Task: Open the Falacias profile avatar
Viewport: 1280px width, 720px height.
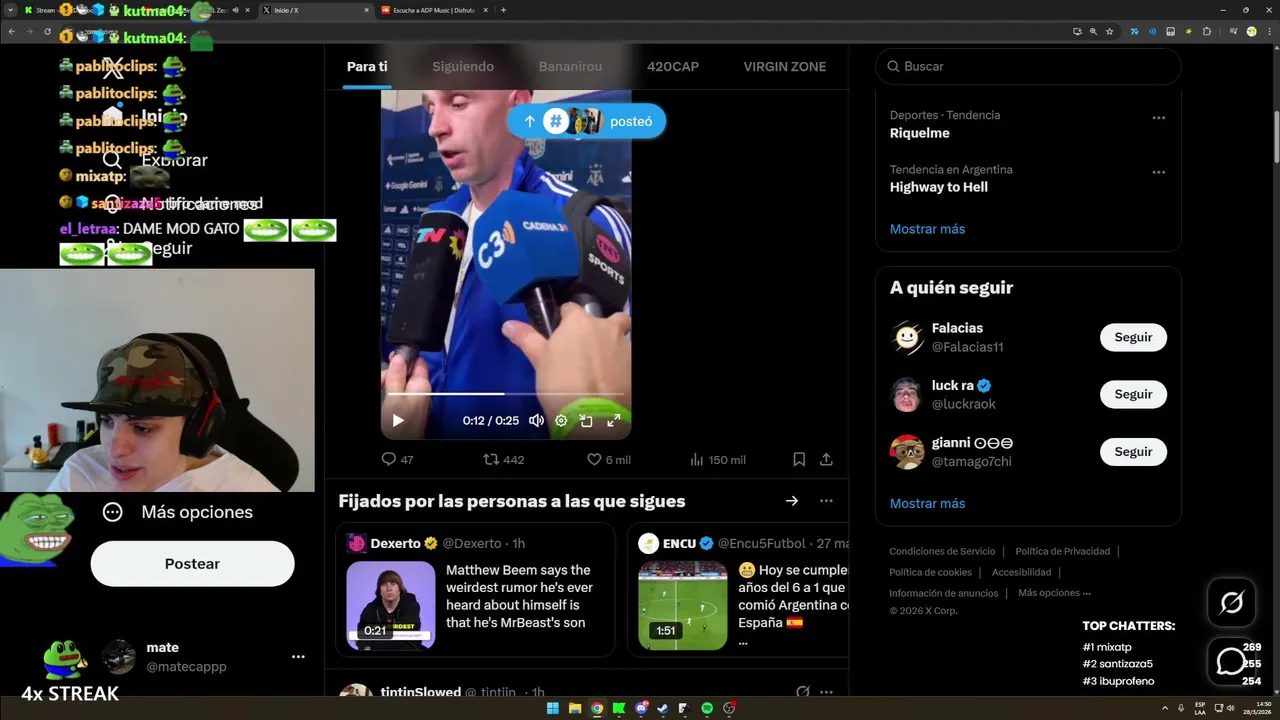Action: tap(907, 337)
